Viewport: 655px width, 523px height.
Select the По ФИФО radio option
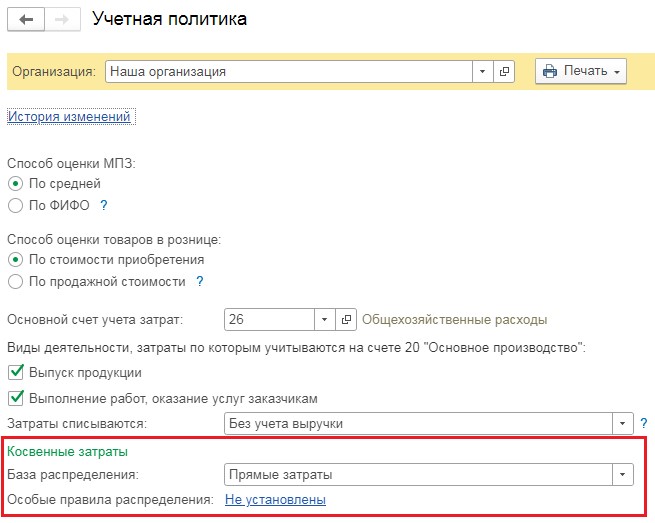tap(15, 206)
